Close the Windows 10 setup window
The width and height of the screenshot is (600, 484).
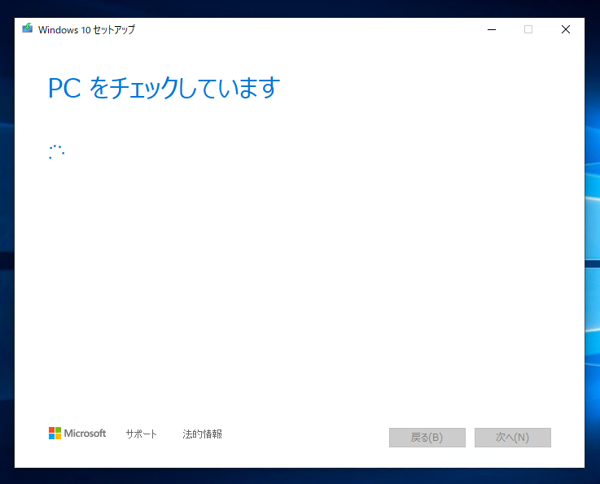tap(566, 29)
